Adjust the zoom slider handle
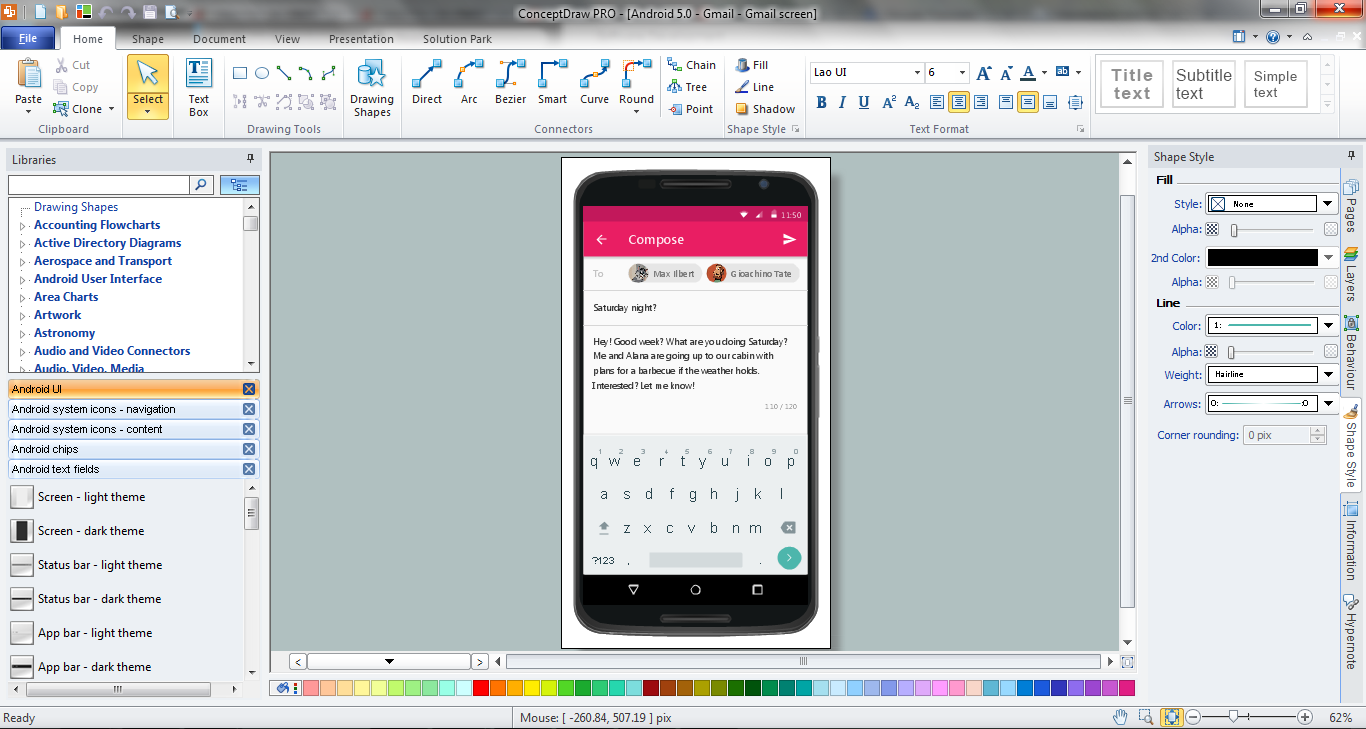The height and width of the screenshot is (729, 1366). tap(1235, 717)
